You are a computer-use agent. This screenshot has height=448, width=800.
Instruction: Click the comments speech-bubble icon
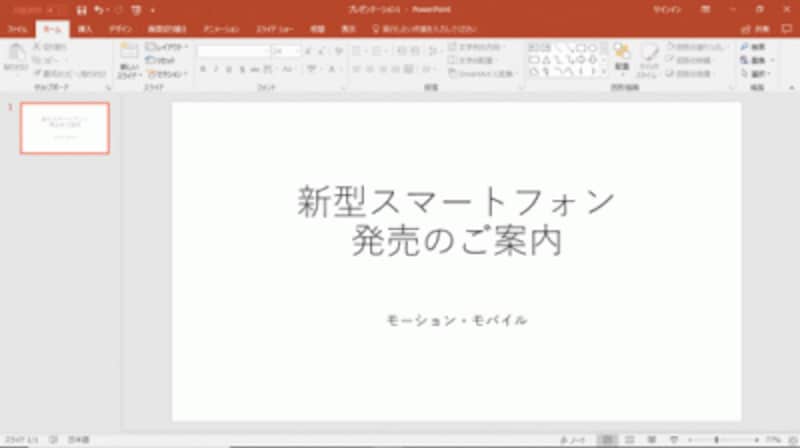click(787, 29)
